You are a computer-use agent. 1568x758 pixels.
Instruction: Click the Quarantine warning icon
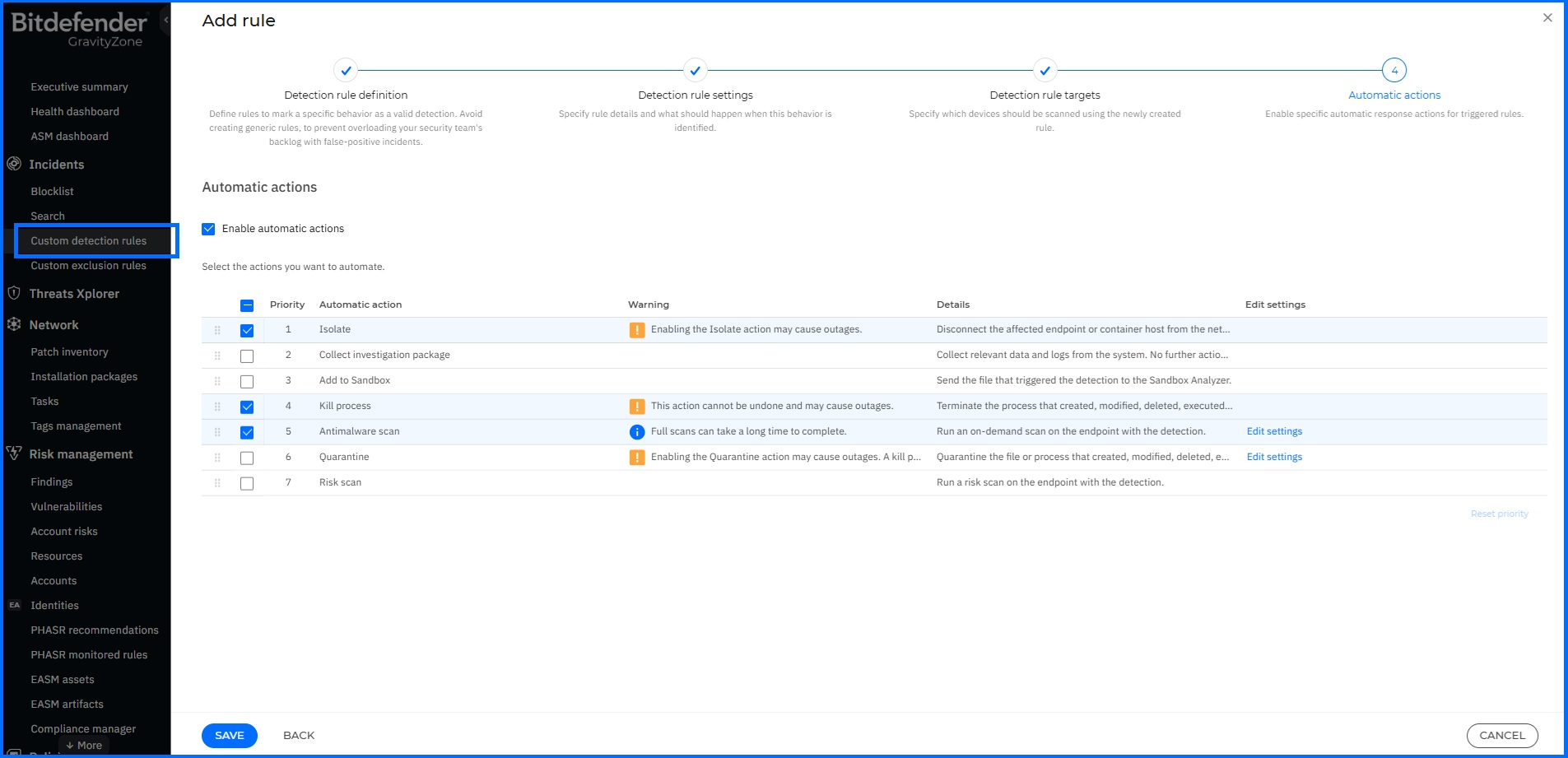coord(637,457)
